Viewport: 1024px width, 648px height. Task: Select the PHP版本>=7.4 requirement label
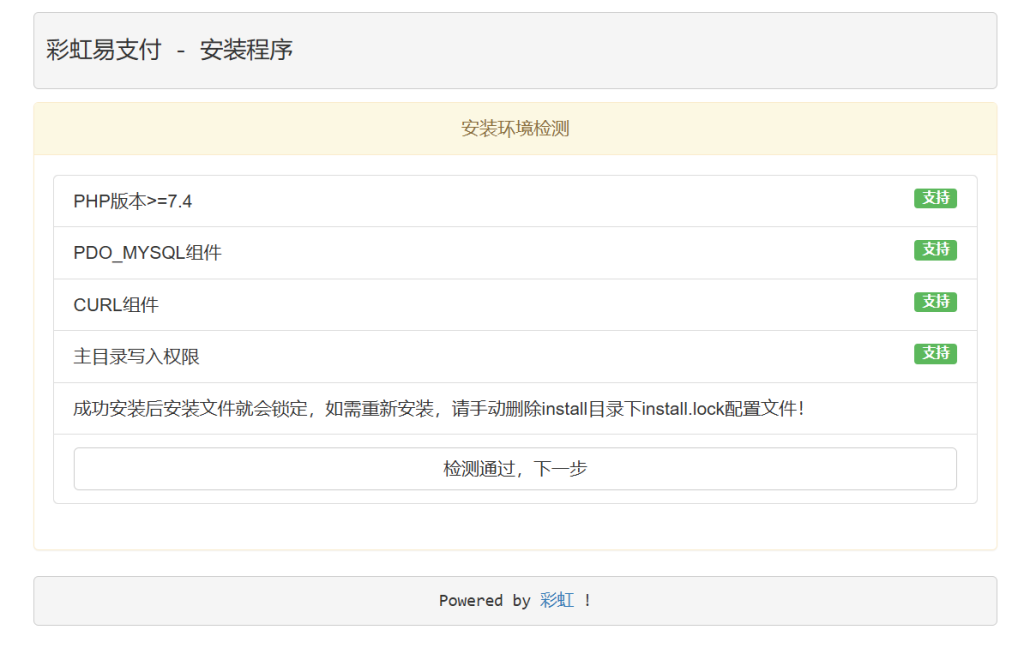point(133,201)
